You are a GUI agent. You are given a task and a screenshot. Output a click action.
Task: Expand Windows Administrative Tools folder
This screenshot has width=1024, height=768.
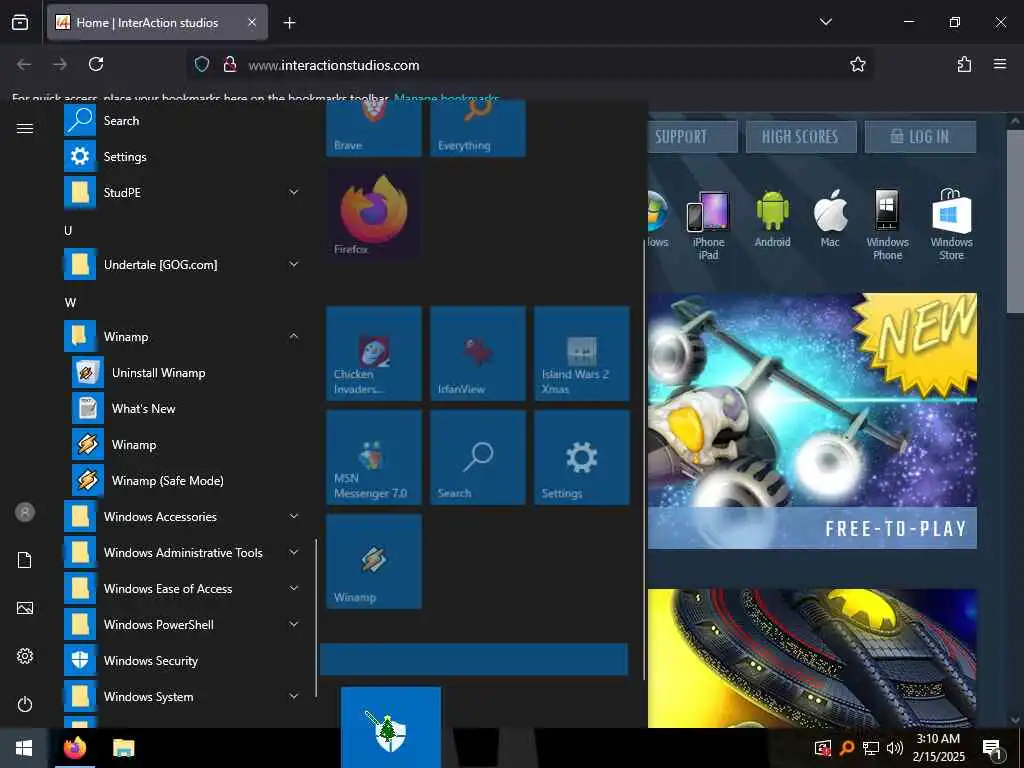[183, 552]
